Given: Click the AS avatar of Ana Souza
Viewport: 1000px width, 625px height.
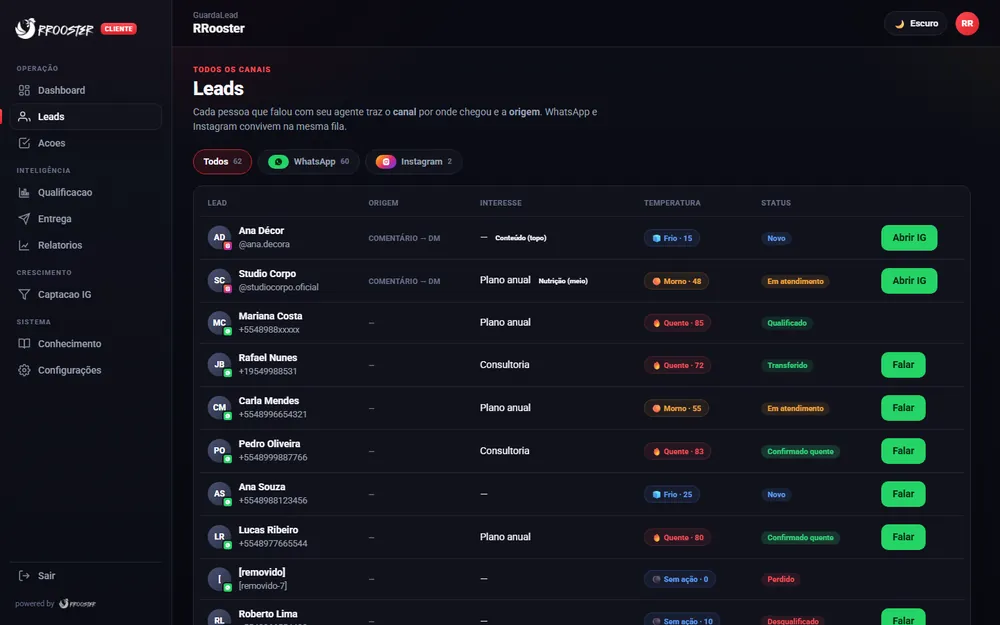Looking at the screenshot, I should (219, 494).
